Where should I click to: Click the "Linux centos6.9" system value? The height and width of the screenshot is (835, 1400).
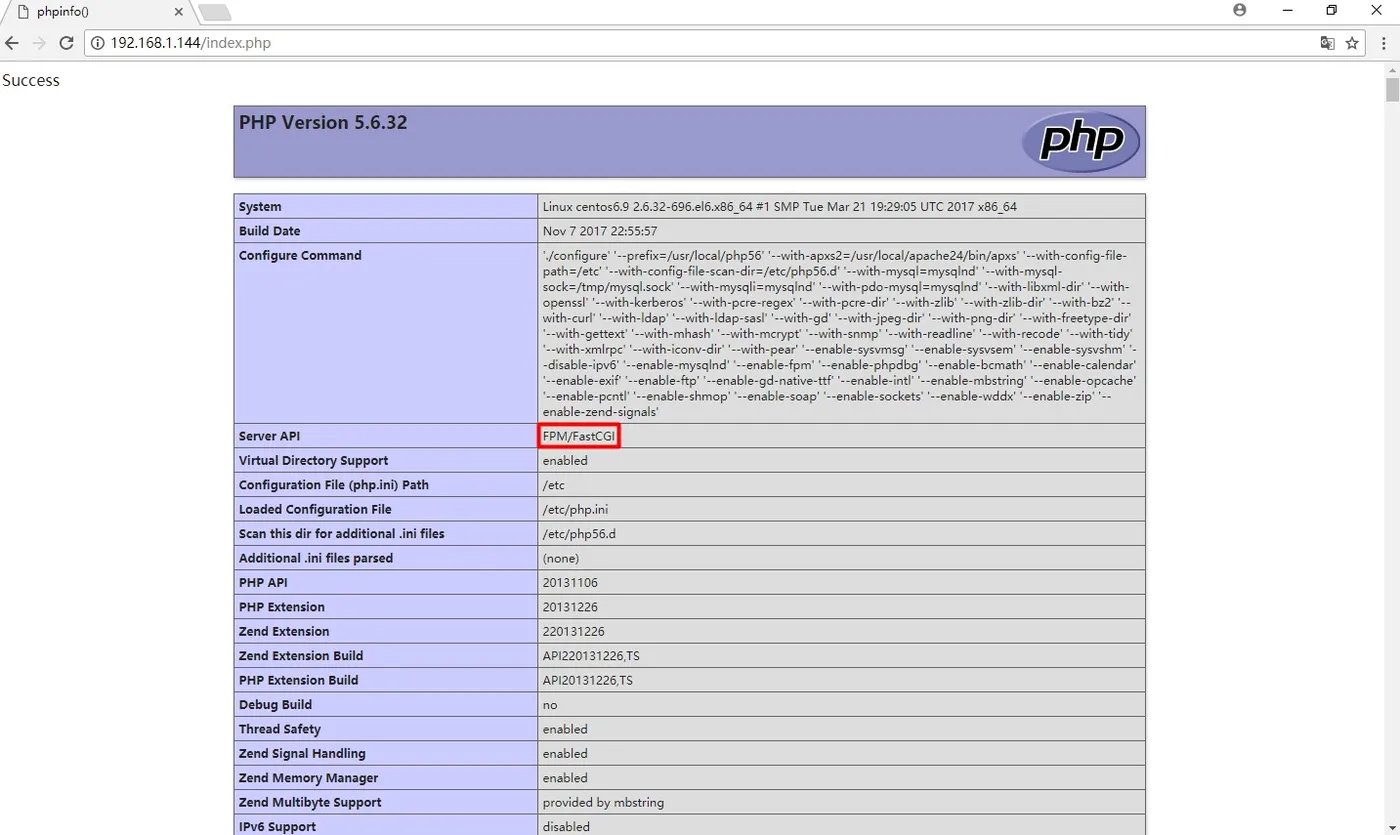point(780,207)
